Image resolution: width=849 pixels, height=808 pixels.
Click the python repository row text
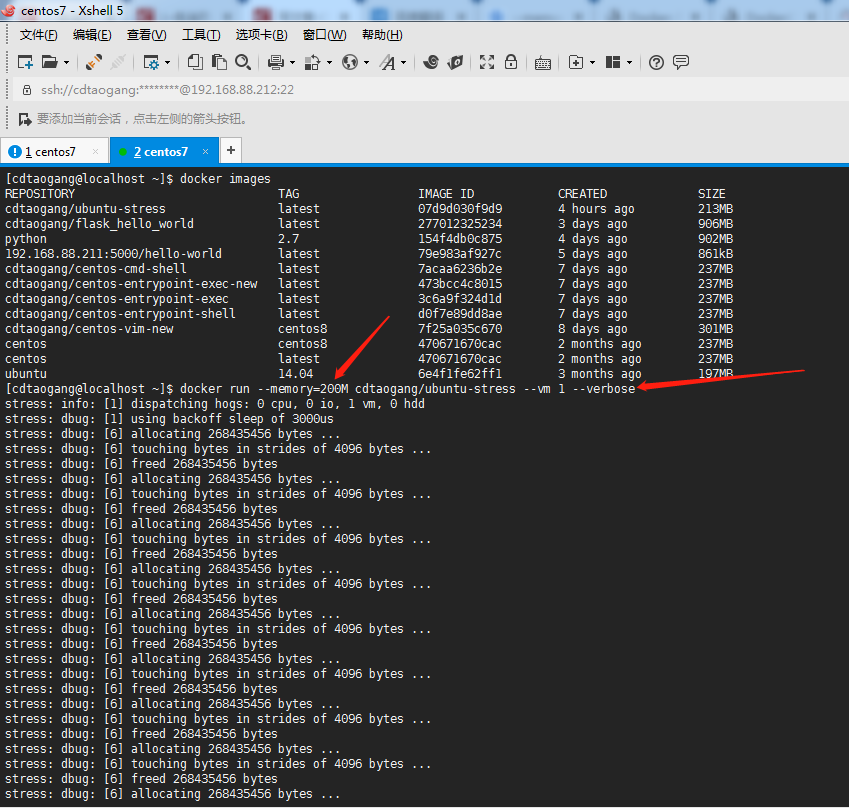click(x=25, y=239)
